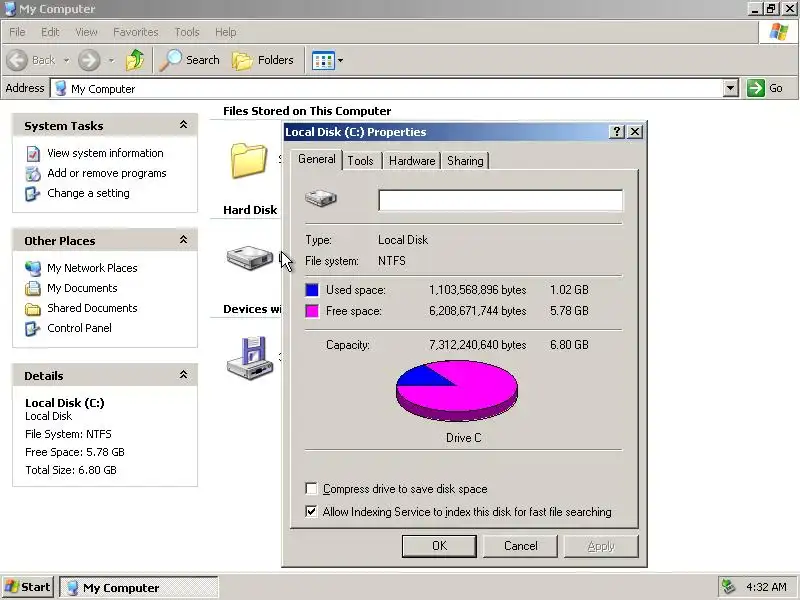Click My Computer taskbar button
Viewport: 800px width, 600px height.
tap(139, 587)
